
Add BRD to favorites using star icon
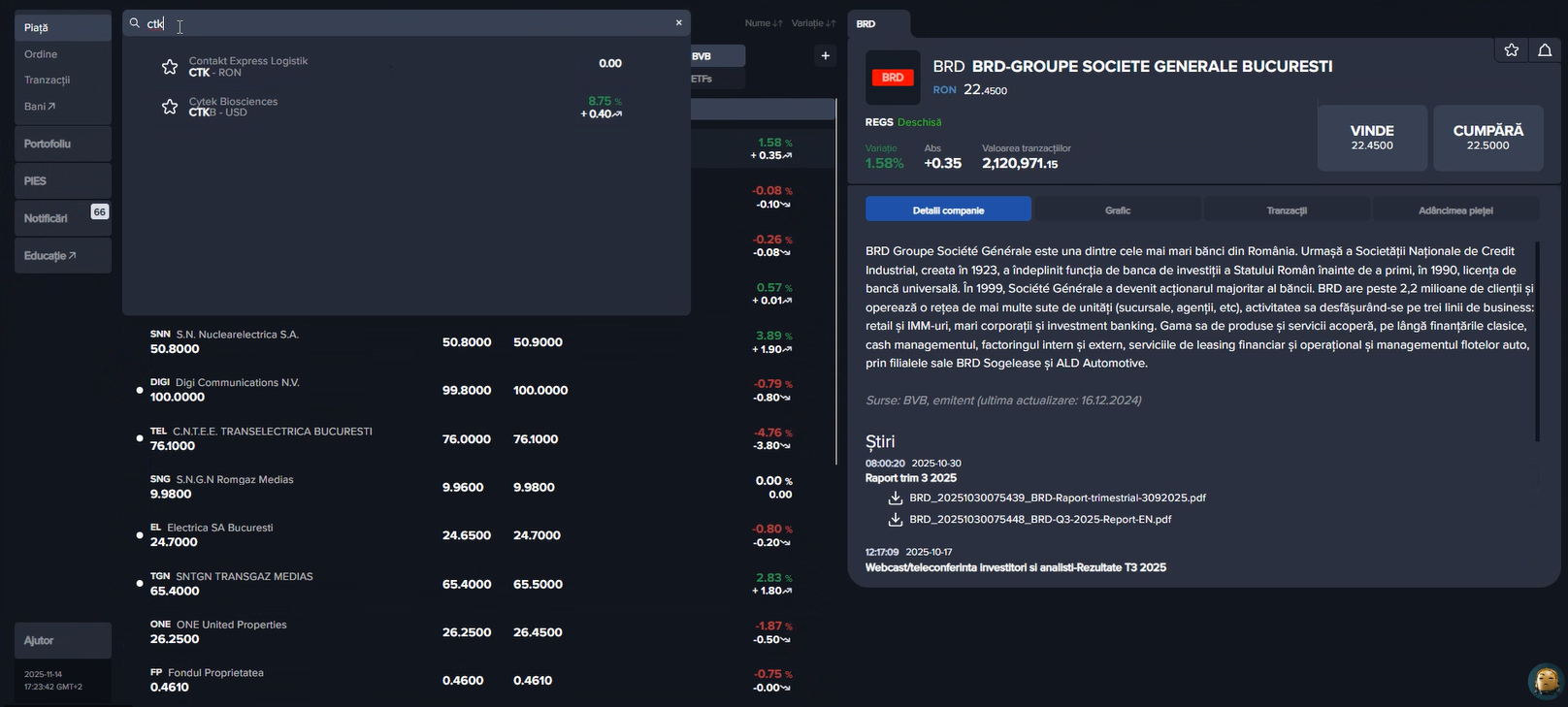pos(1511,50)
